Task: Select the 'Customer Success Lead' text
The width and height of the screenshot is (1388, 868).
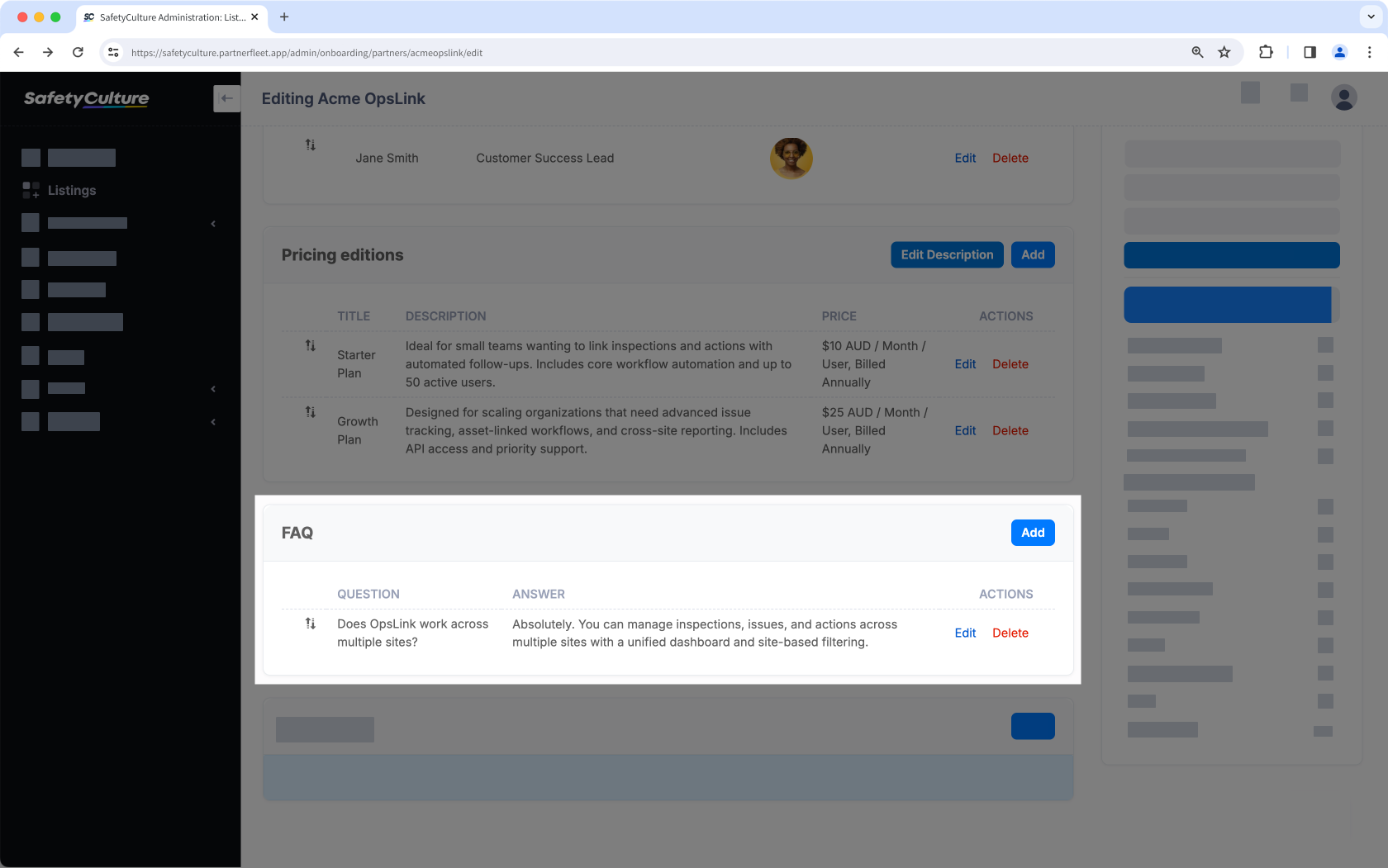Action: click(544, 158)
